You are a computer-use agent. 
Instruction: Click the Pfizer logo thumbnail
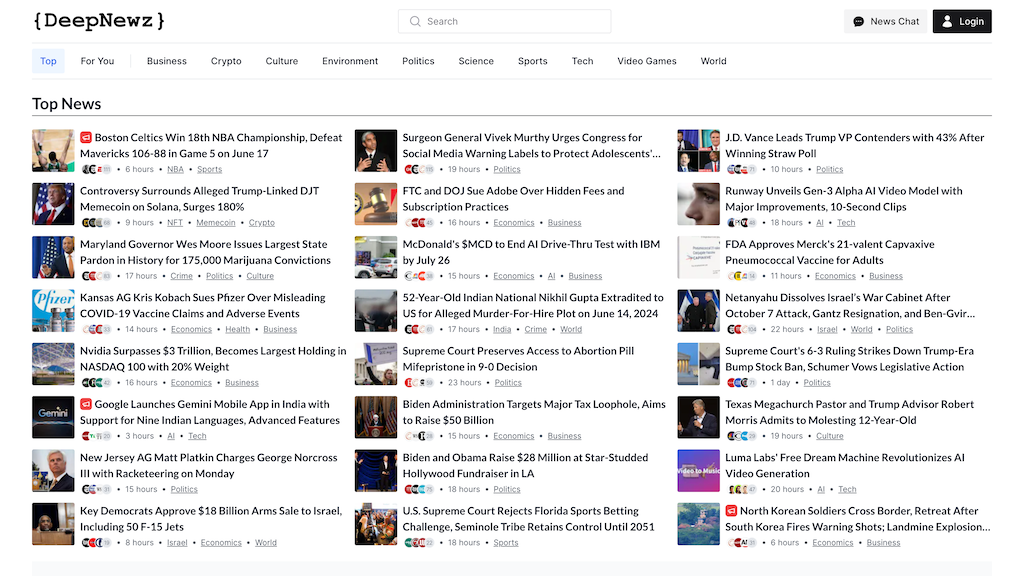[53, 311]
